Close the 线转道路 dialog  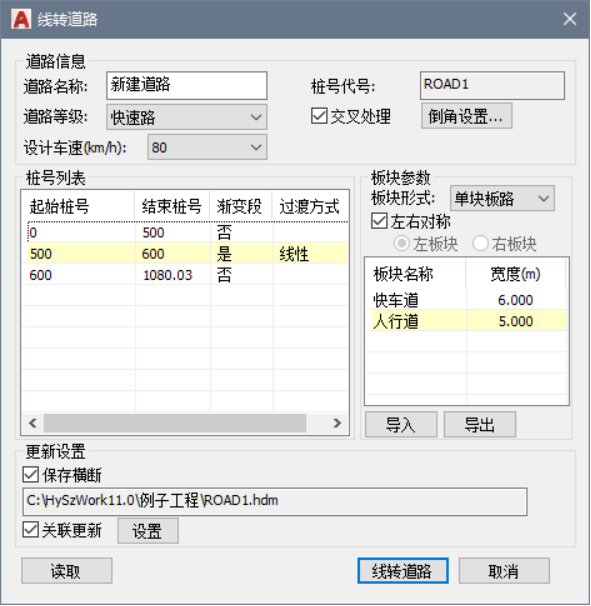pyautogui.click(x=570, y=19)
